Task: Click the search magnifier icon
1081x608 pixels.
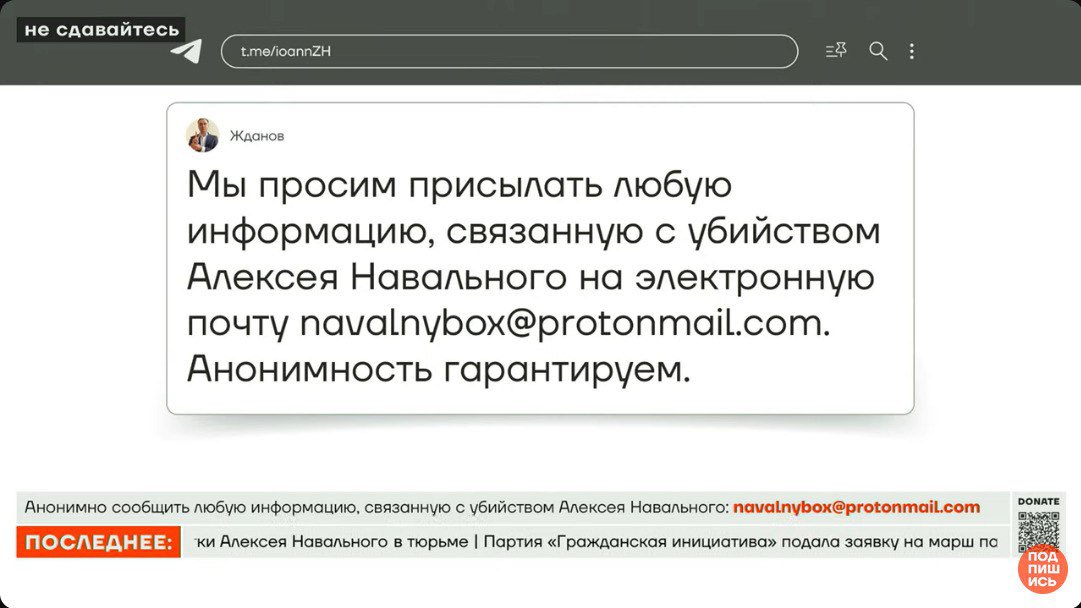Action: coord(878,51)
